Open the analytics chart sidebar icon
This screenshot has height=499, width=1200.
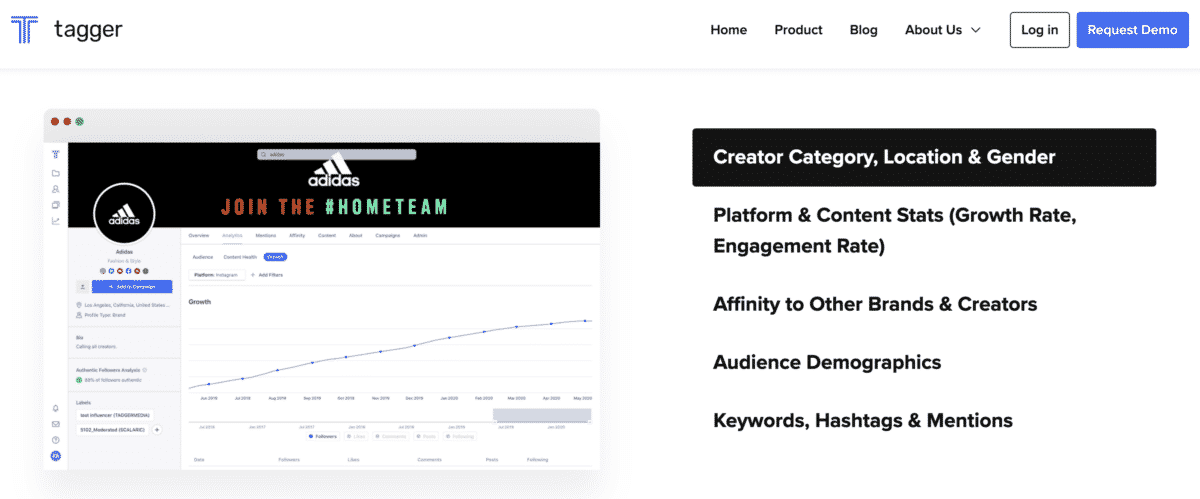pyautogui.click(x=56, y=221)
